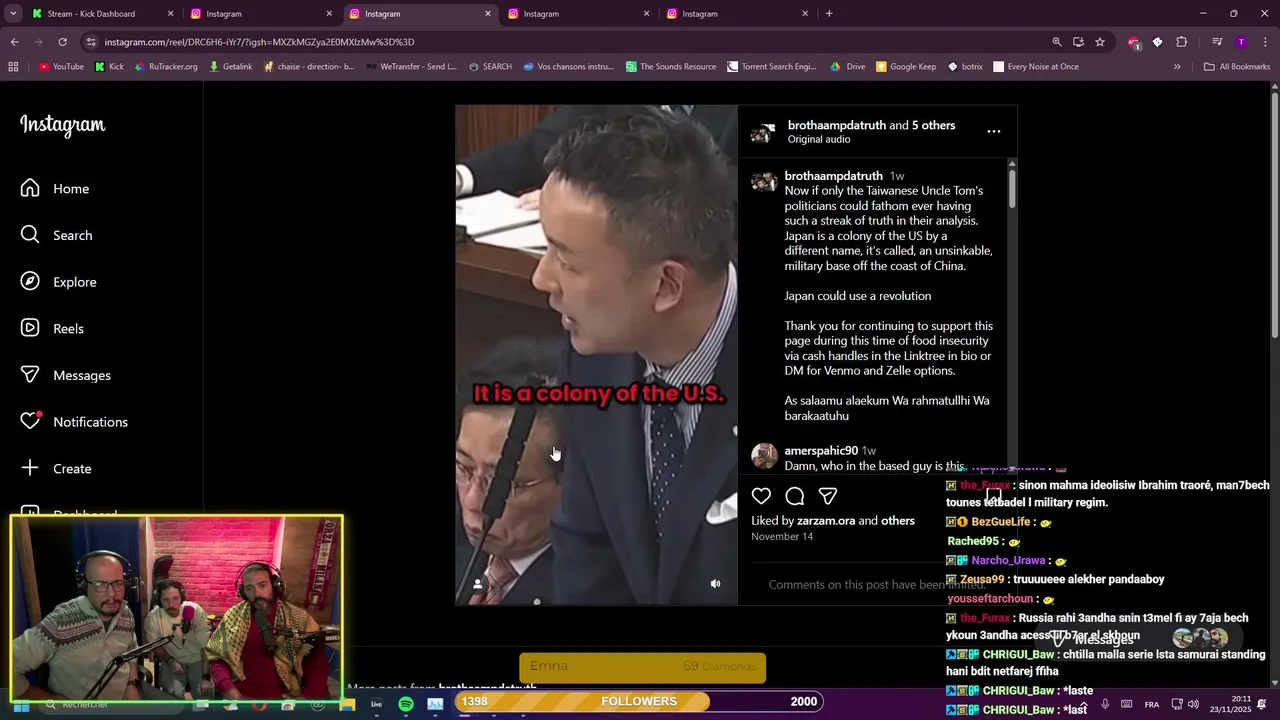Click the Live app icon on the taskbar
The image size is (1280, 720).
coord(377,704)
